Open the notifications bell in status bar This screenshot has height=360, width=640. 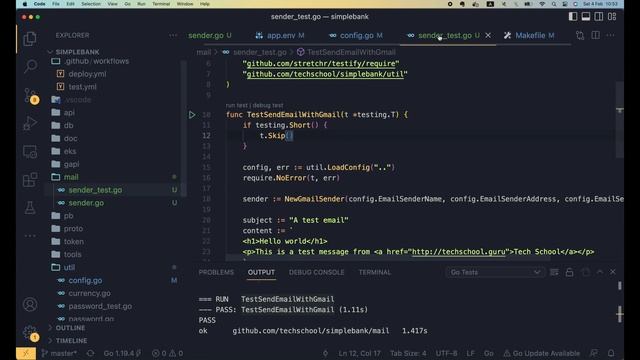pyautogui.click(x=611, y=353)
